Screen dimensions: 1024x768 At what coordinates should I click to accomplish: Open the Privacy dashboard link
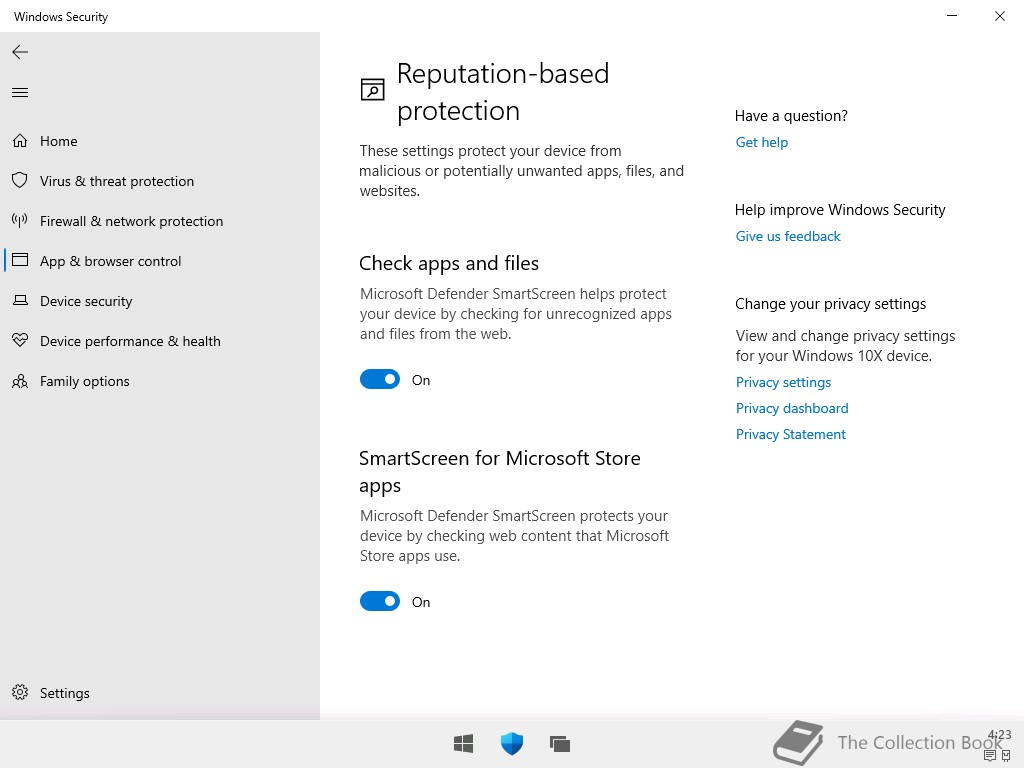[x=792, y=408]
